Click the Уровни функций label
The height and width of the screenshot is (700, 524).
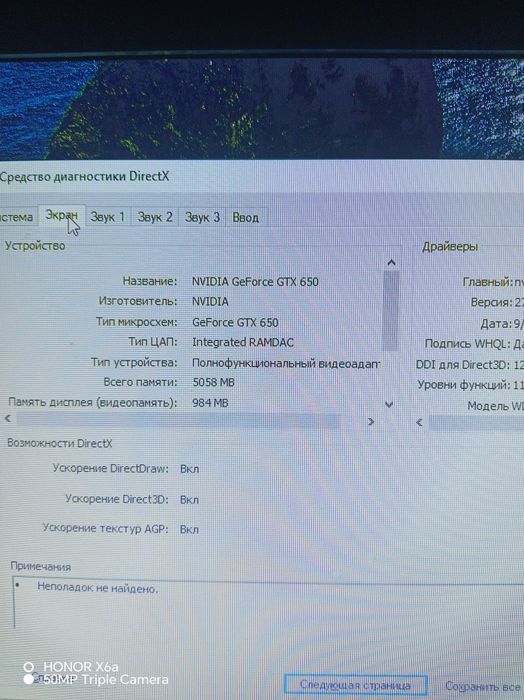point(464,385)
